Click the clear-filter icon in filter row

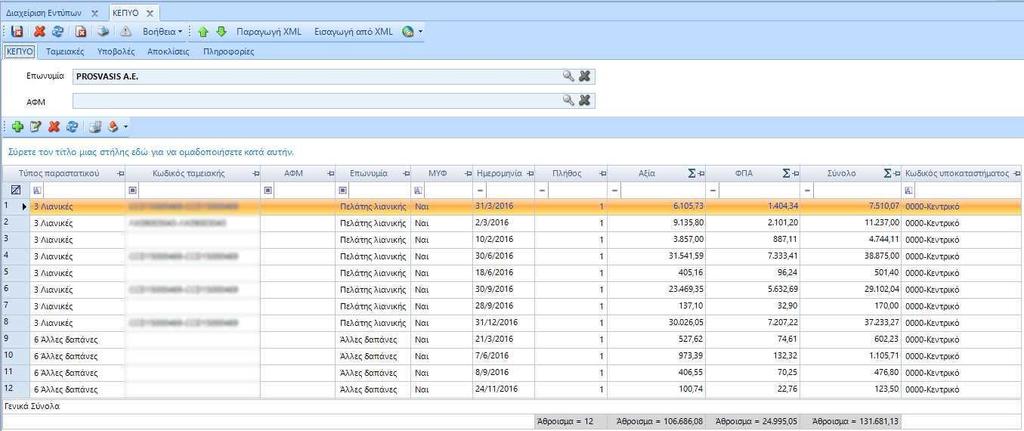tap(16, 189)
